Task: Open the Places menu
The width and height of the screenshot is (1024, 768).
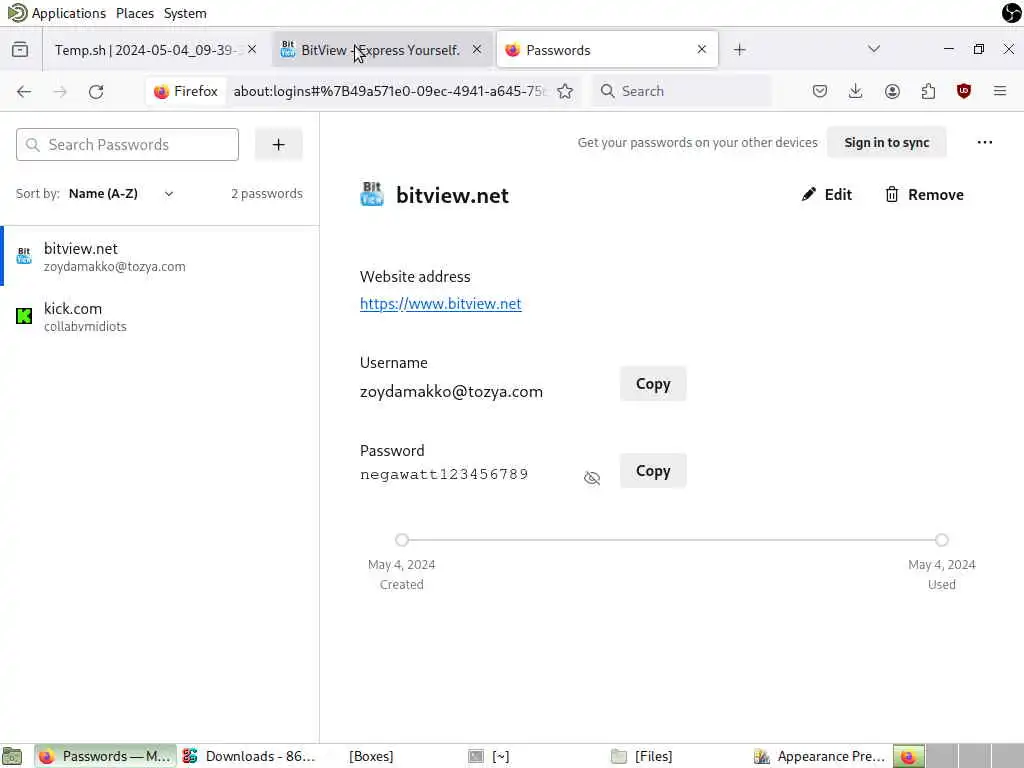Action: pos(135,13)
